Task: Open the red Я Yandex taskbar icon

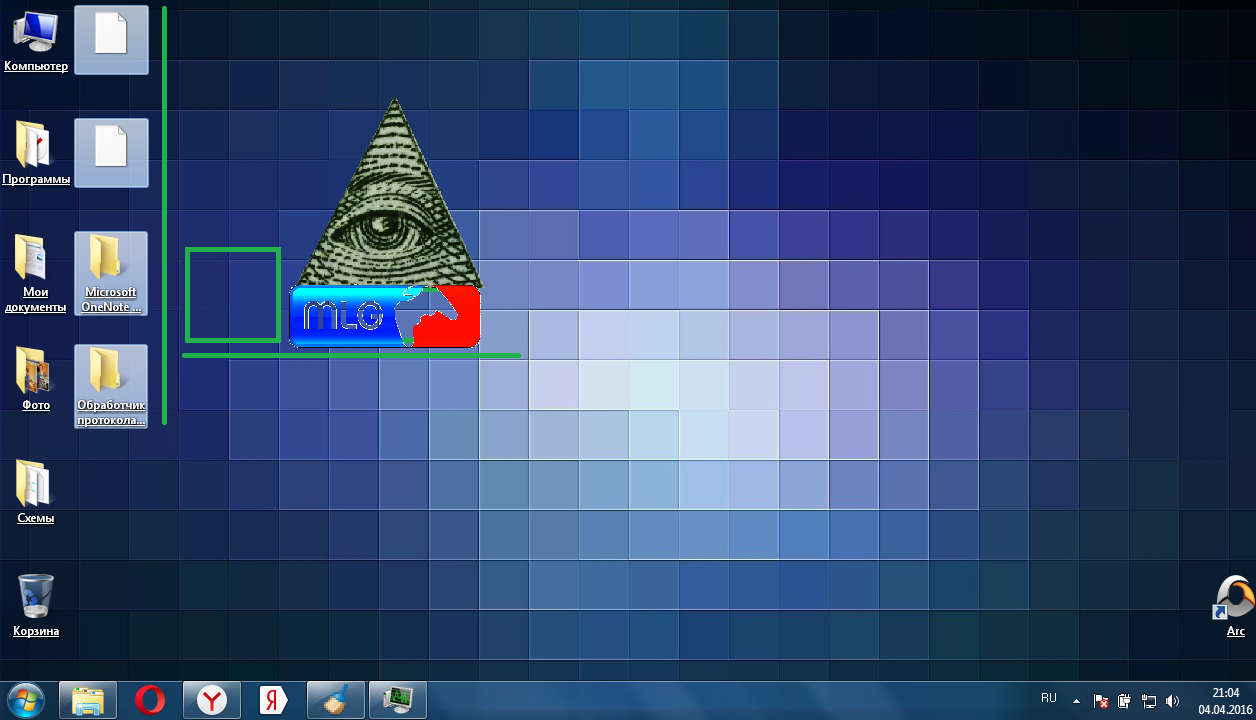Action: pos(274,700)
